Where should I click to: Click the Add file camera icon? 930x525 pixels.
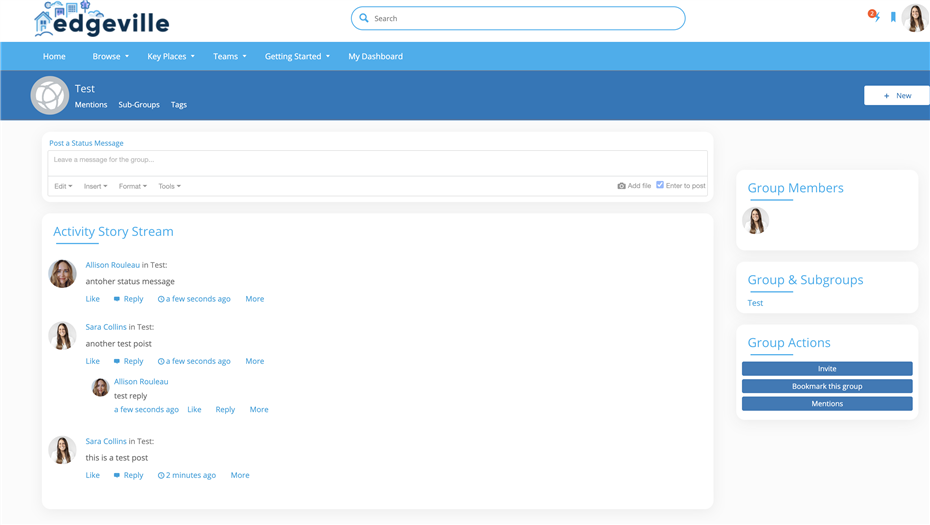click(622, 186)
